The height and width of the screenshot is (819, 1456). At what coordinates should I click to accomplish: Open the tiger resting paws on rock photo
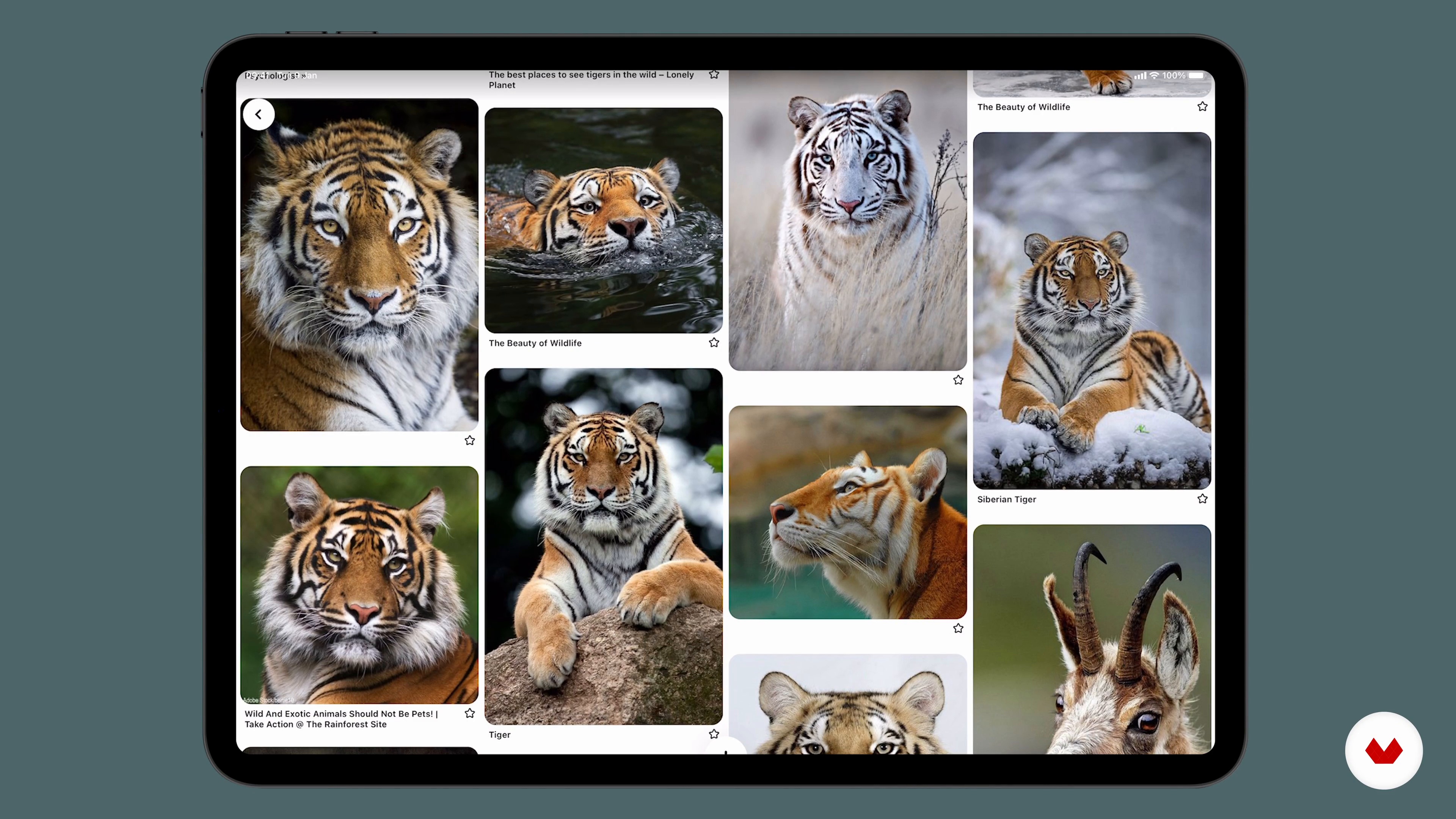tap(603, 546)
